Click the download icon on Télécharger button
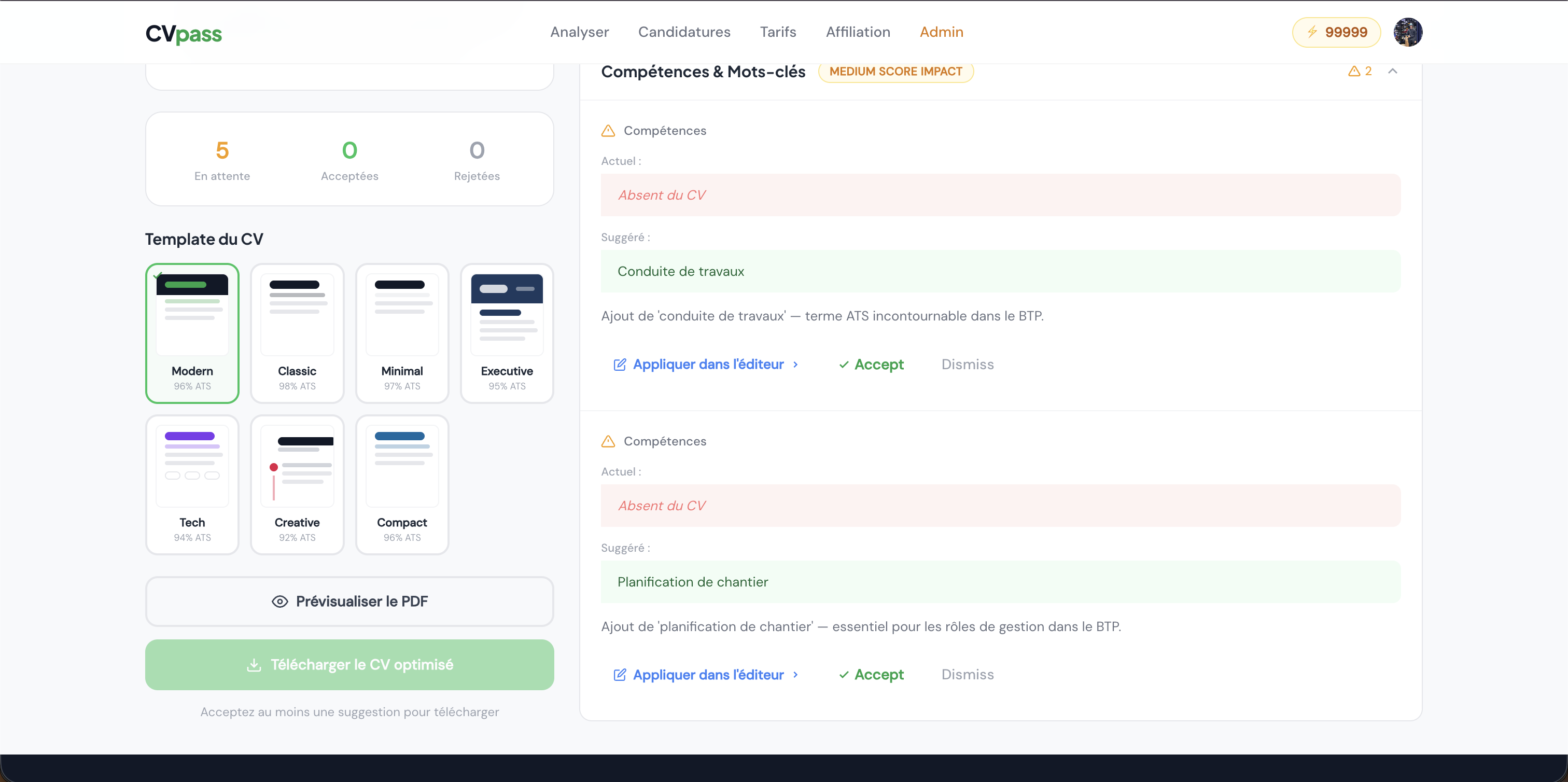 pos(254,665)
